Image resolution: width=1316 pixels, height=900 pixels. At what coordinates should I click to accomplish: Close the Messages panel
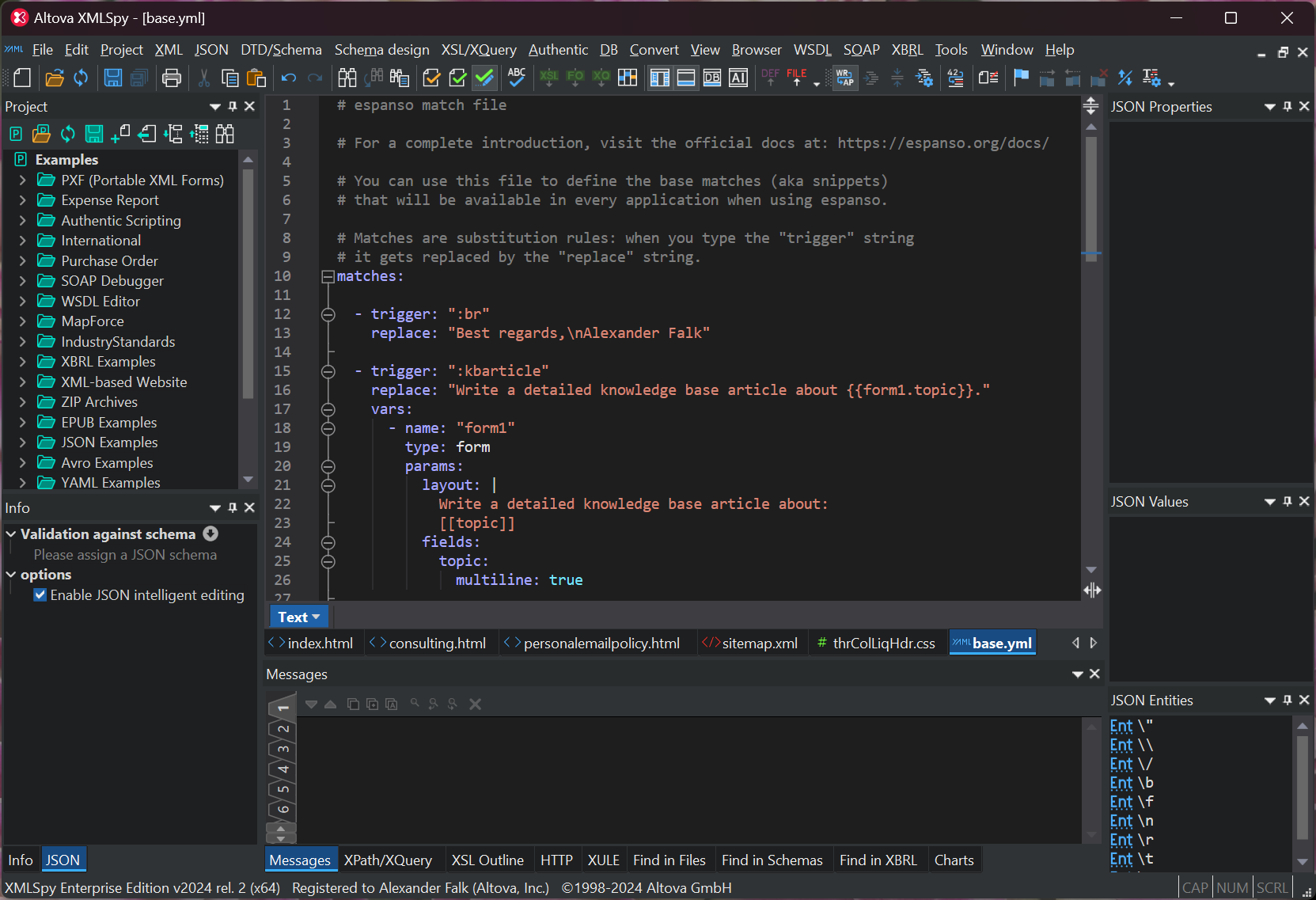[x=1094, y=674]
